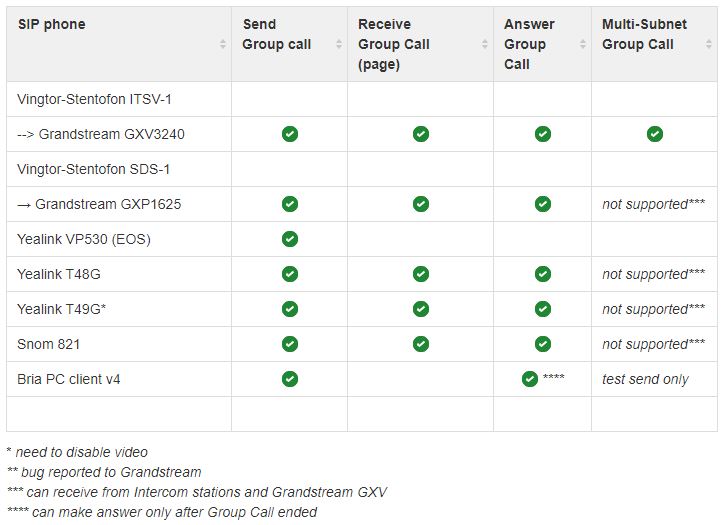The image size is (728, 525).
Task: Sort by Send Group call column arrows
Action: tap(339, 44)
